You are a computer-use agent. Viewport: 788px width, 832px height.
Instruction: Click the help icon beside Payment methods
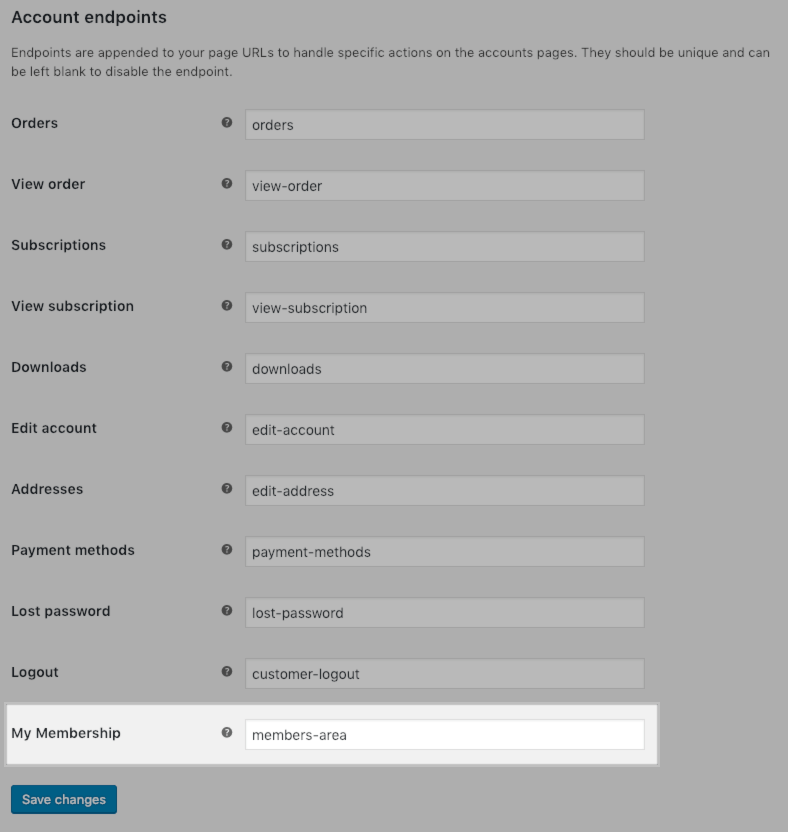[x=227, y=548]
